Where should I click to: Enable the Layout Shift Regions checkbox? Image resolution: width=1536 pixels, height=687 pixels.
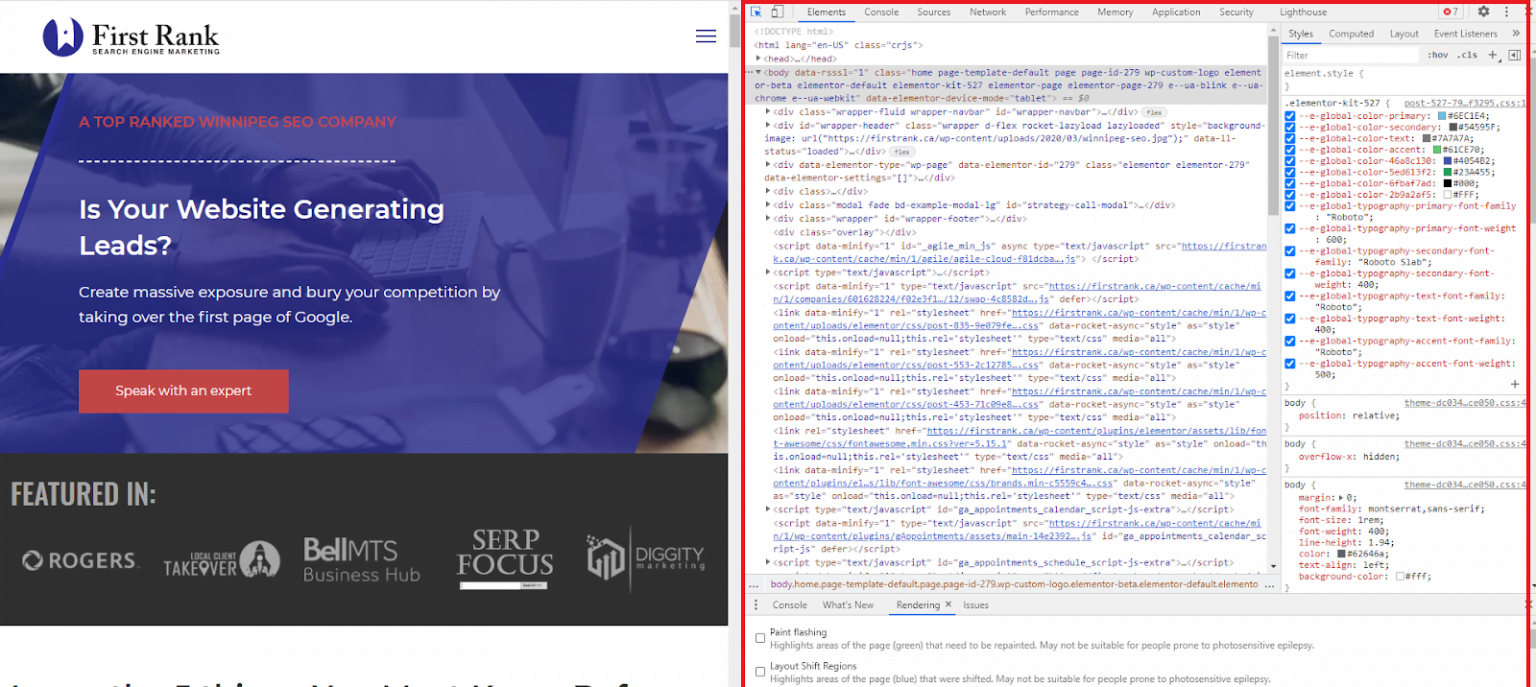[761, 671]
